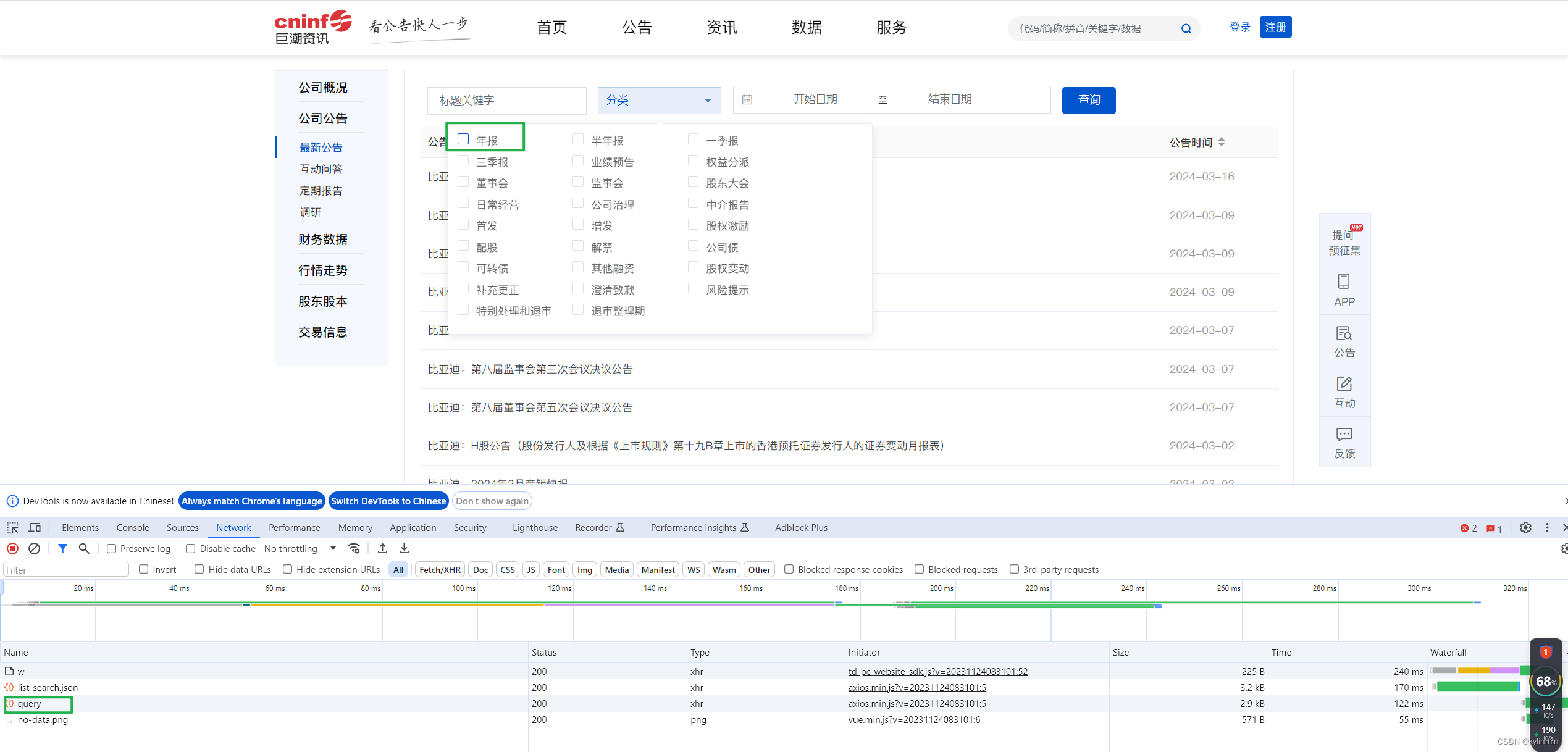Expand the 交易信息 sidebar section

pyautogui.click(x=323, y=332)
